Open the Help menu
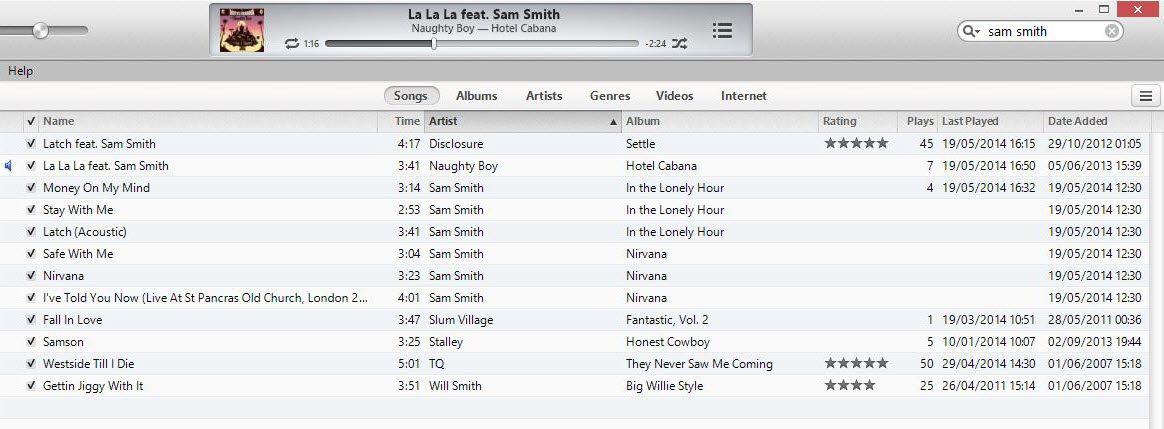 point(21,71)
